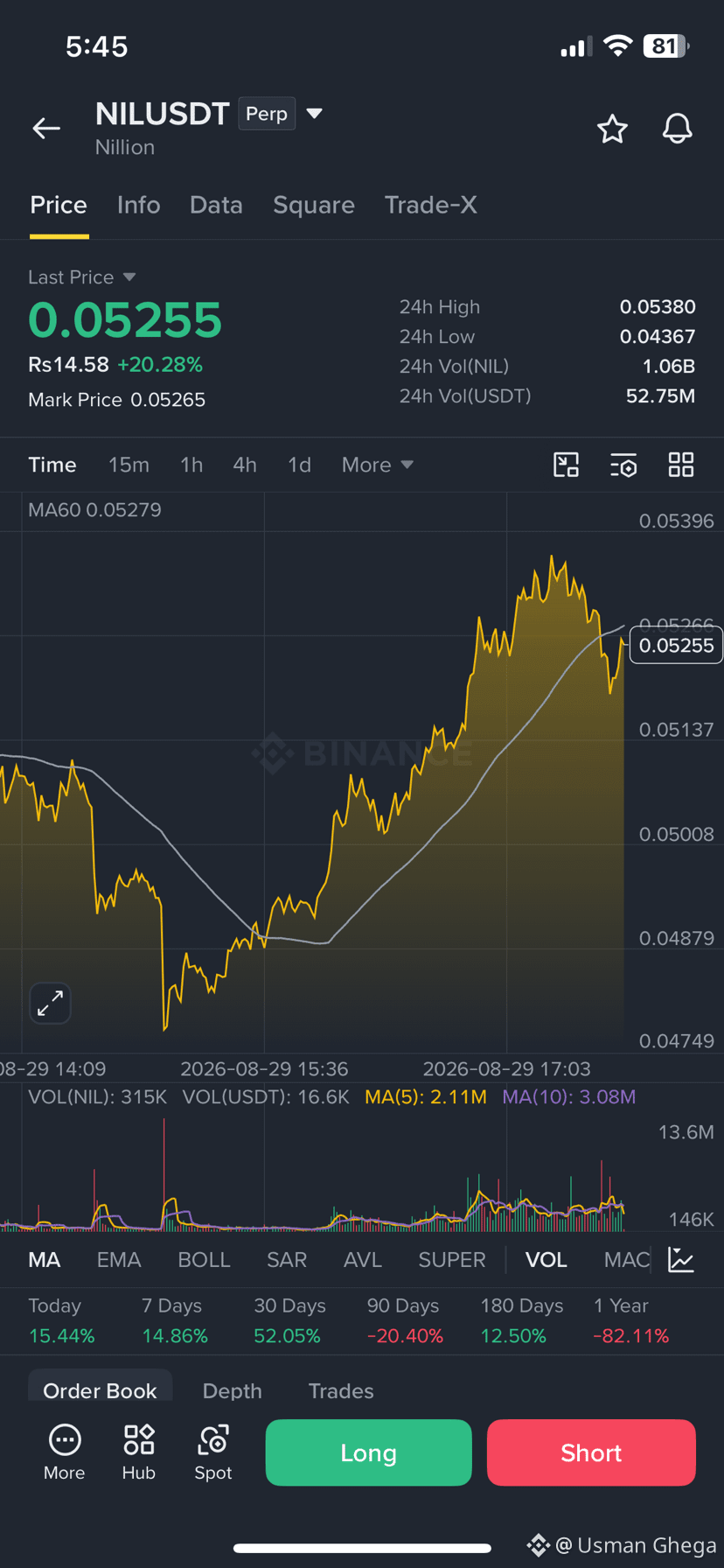Switch to the Price tab
The height and width of the screenshot is (1568, 724).
(59, 205)
